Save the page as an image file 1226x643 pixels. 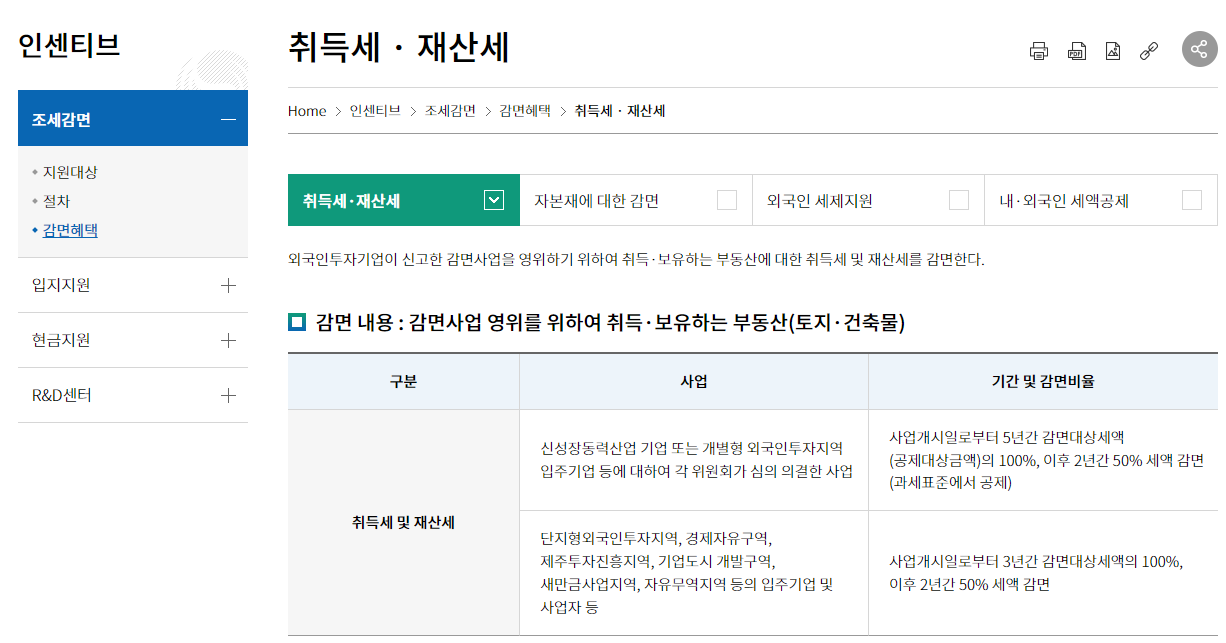pyautogui.click(x=1113, y=51)
